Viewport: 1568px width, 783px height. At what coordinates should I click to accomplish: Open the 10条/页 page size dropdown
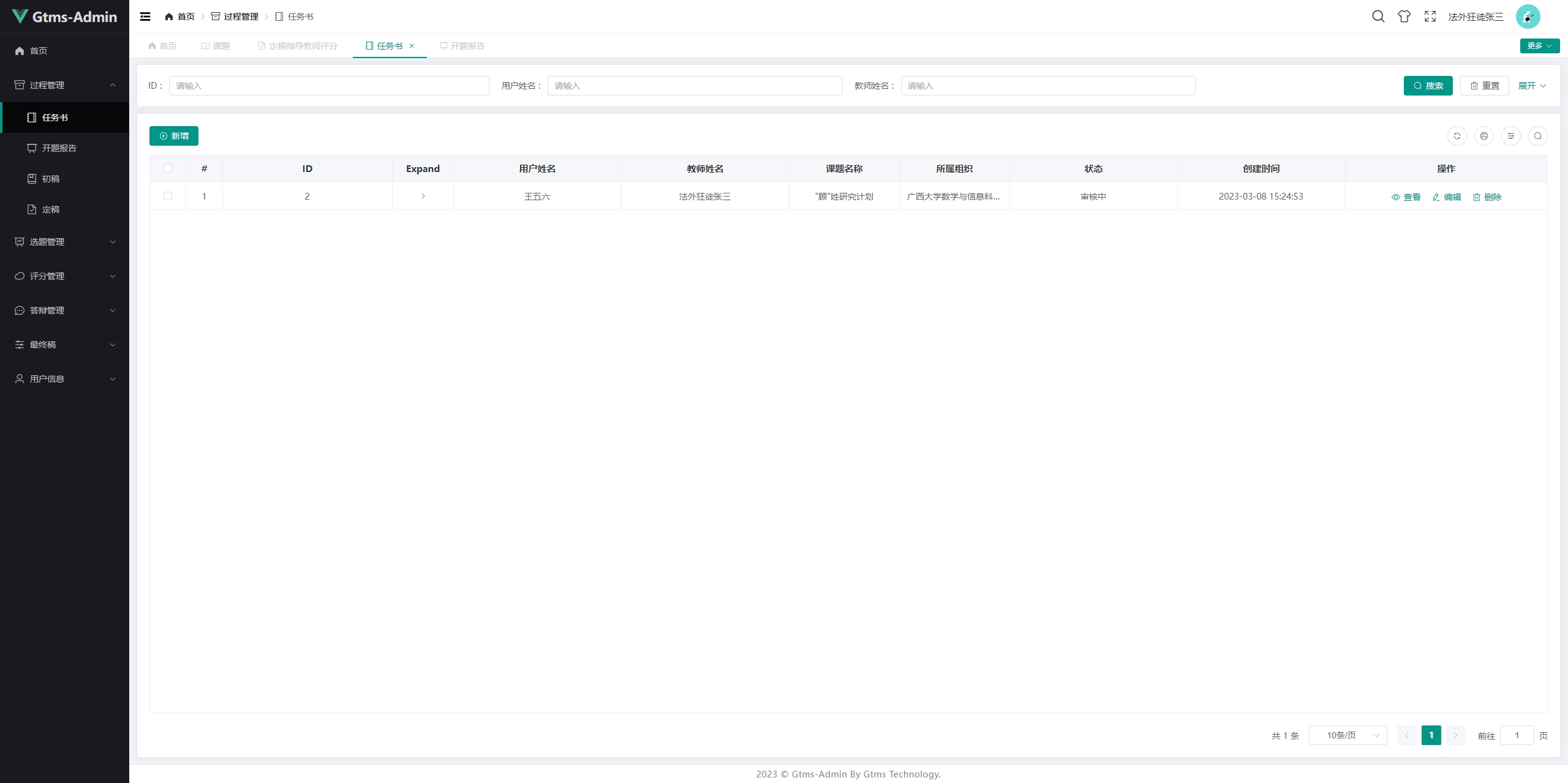1348,735
